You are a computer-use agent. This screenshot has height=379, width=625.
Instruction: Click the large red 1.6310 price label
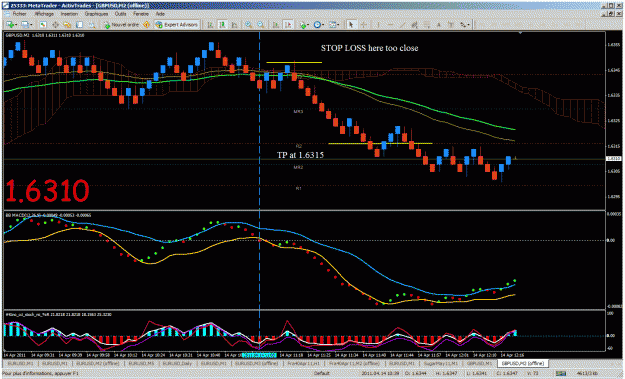47,190
